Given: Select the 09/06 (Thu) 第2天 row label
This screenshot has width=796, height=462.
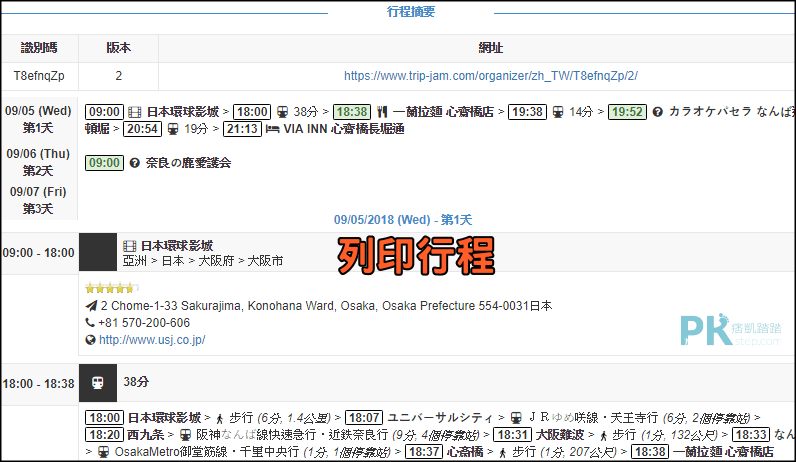Looking at the screenshot, I should (x=38, y=162).
